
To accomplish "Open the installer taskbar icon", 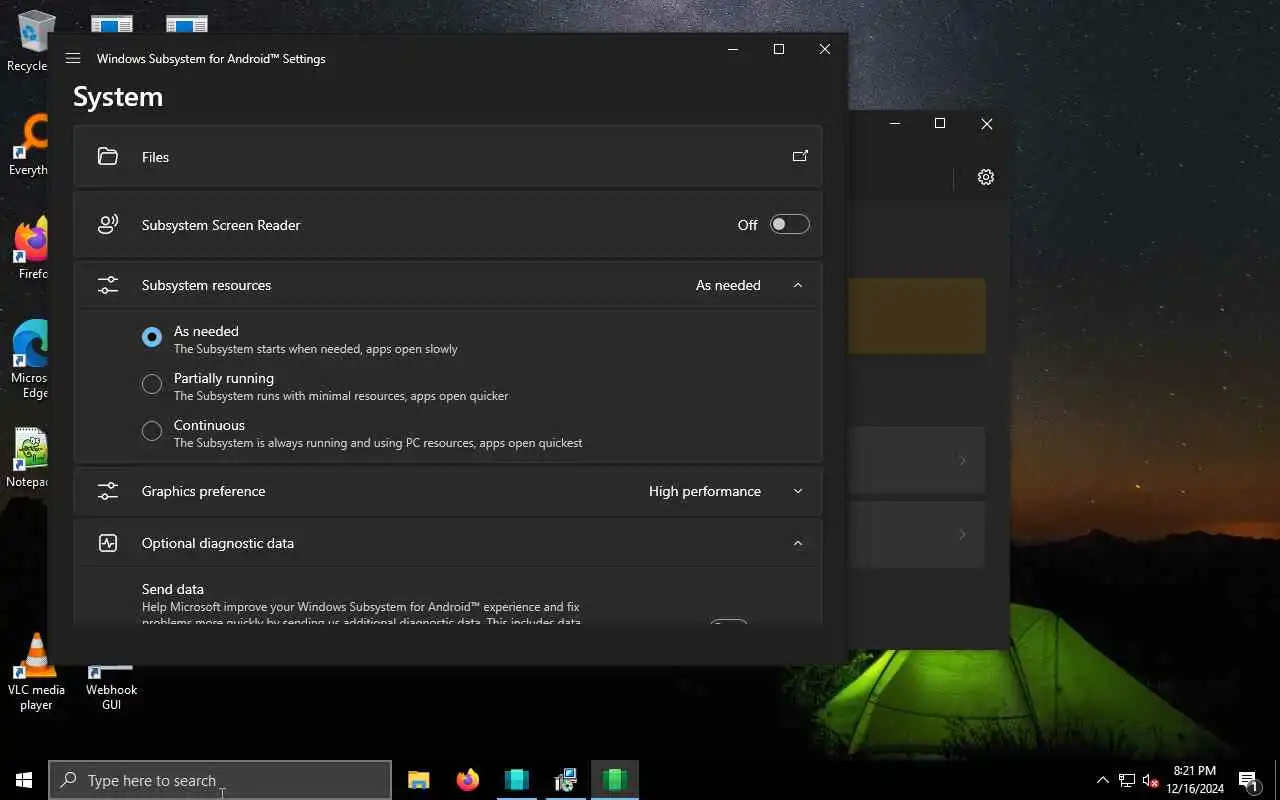I will click(566, 780).
